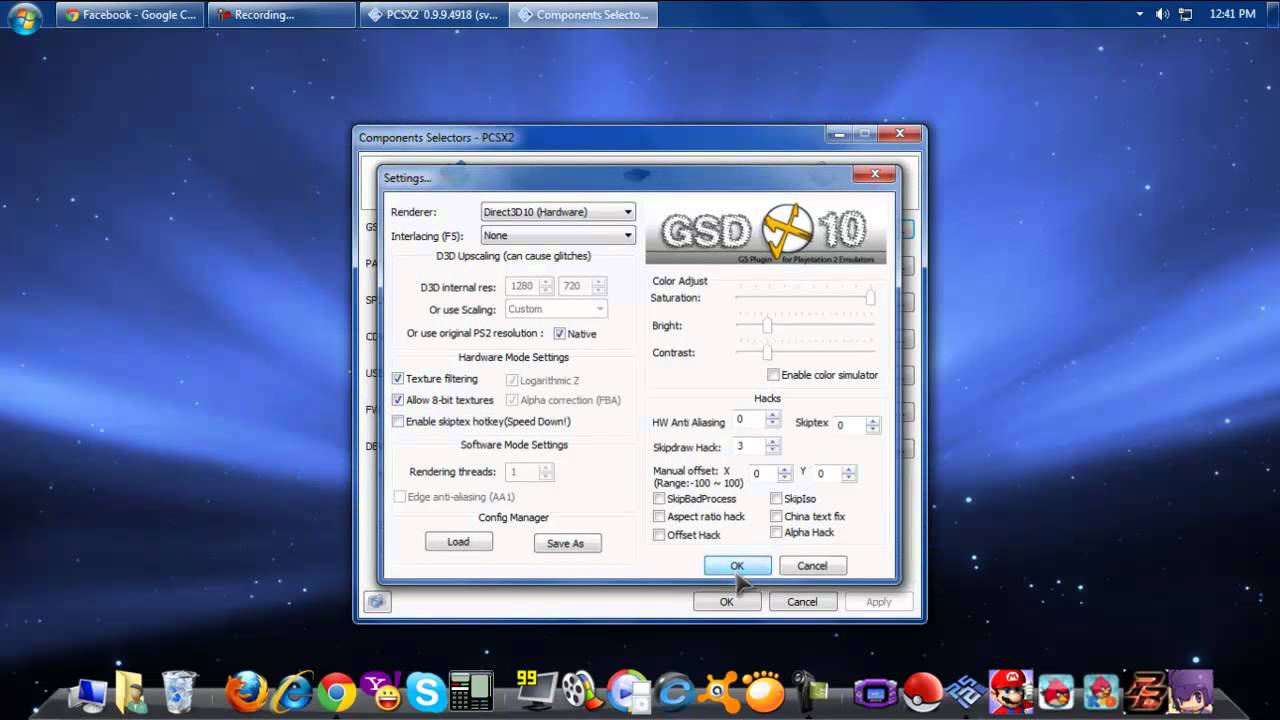Viewport: 1280px width, 720px height.
Task: Click the Skipdraw Hack stepper
Action: [x=773, y=446]
